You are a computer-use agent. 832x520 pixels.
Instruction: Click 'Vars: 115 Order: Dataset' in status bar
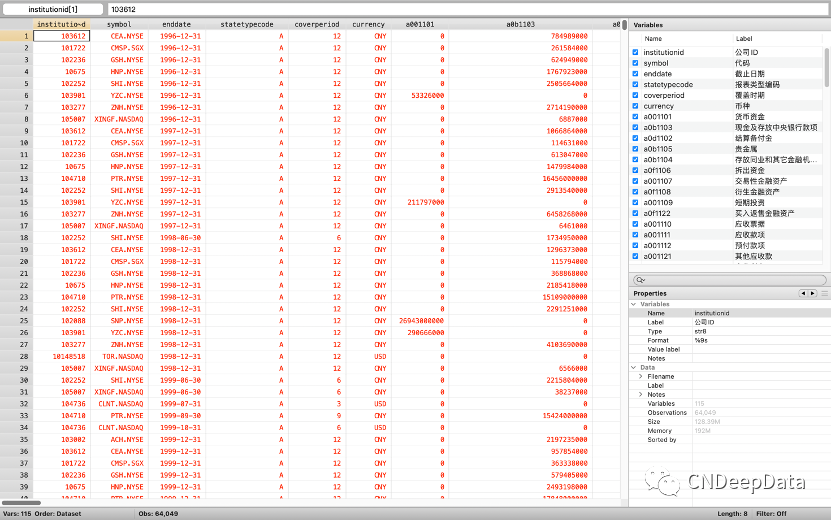[x=42, y=514]
